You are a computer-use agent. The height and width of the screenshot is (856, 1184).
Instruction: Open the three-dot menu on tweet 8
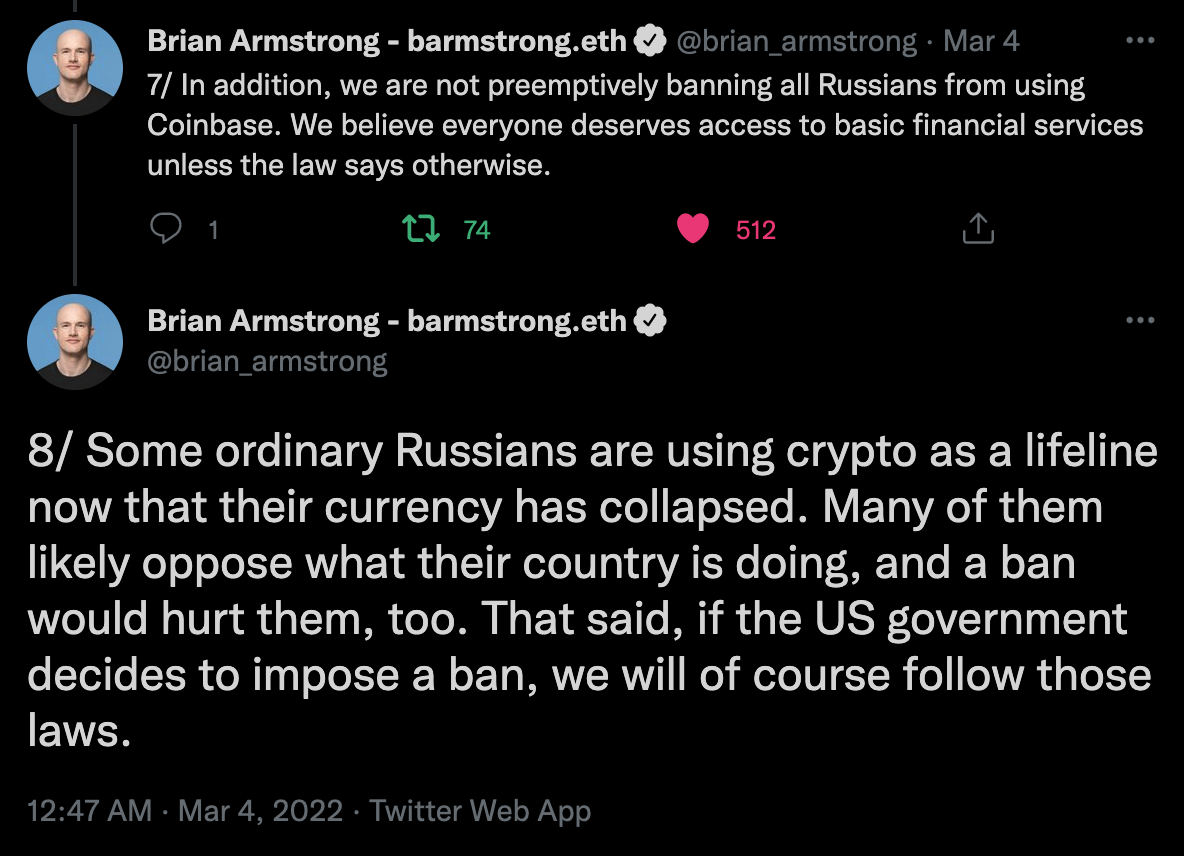(x=1139, y=320)
